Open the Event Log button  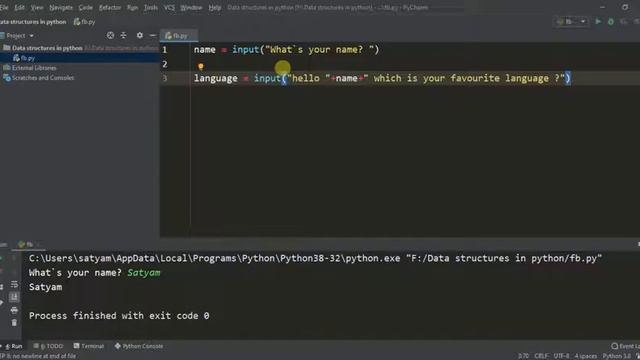(625, 346)
